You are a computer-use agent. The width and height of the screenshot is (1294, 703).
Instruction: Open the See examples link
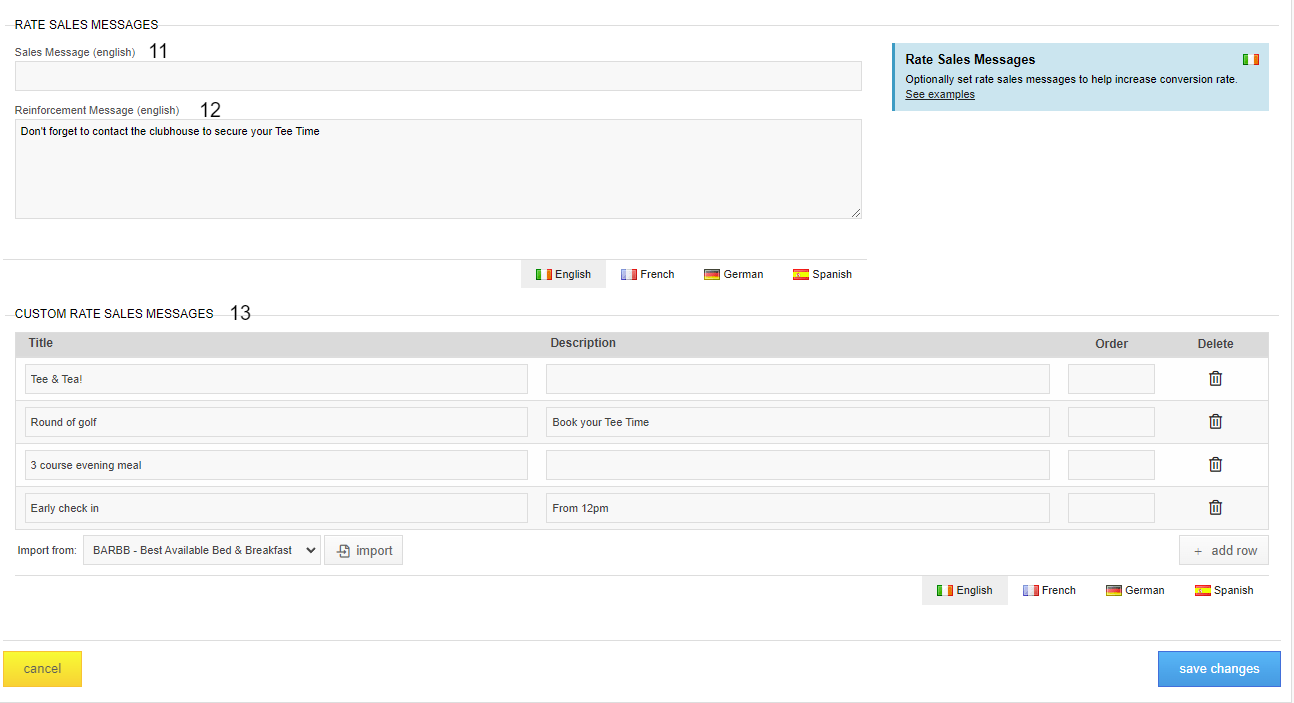point(940,94)
